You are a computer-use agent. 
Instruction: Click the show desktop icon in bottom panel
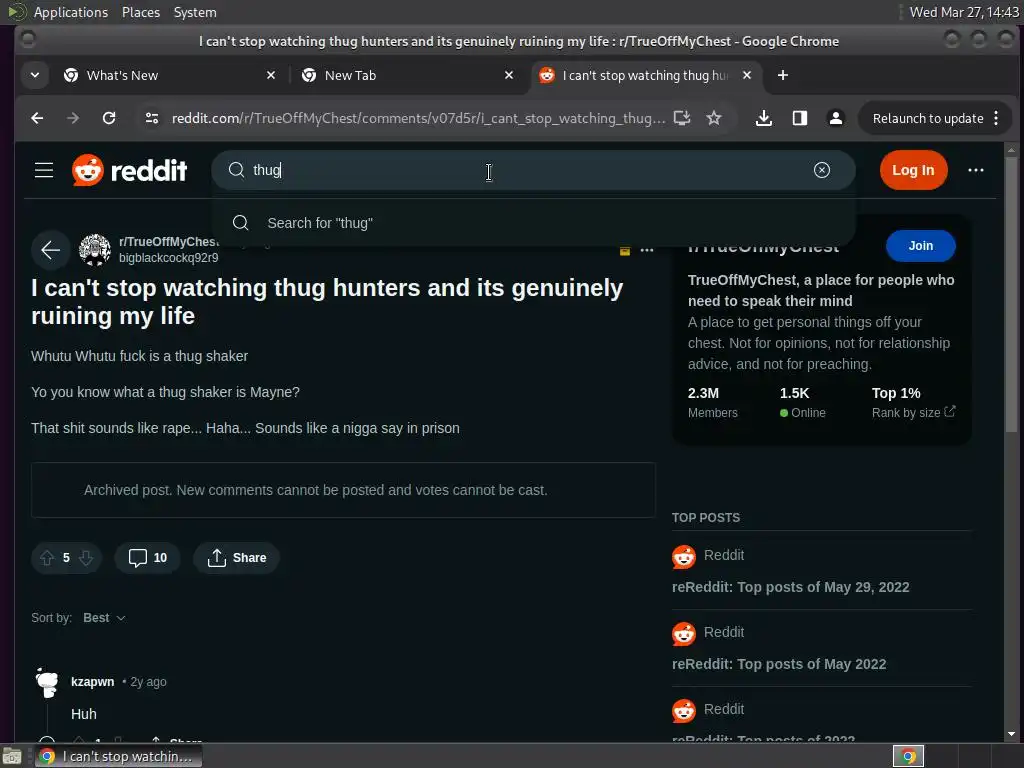click(x=12, y=756)
